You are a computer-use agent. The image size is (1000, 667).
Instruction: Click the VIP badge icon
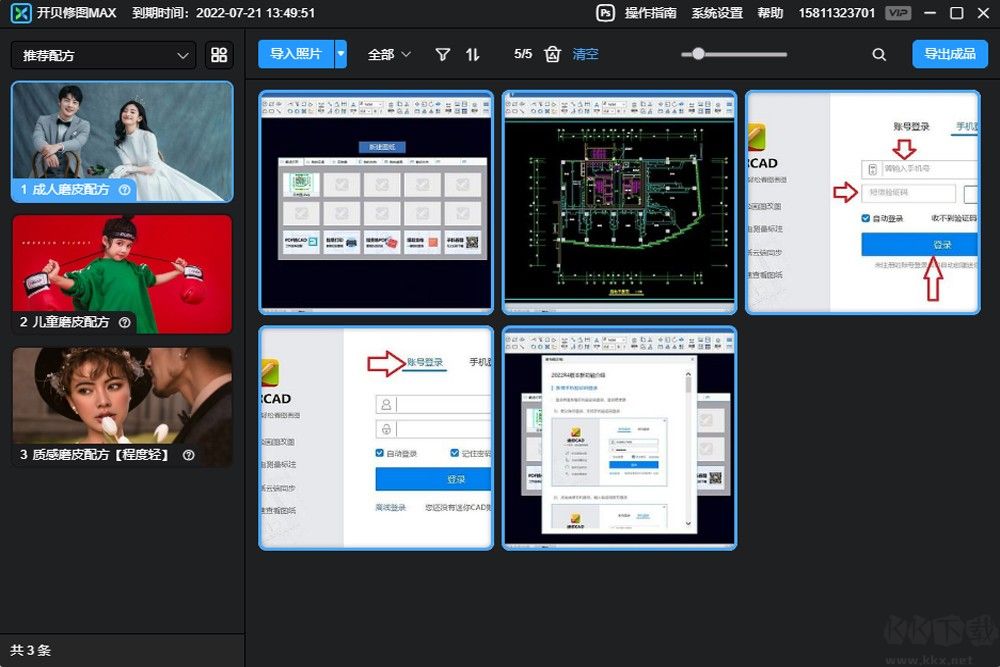(x=898, y=13)
